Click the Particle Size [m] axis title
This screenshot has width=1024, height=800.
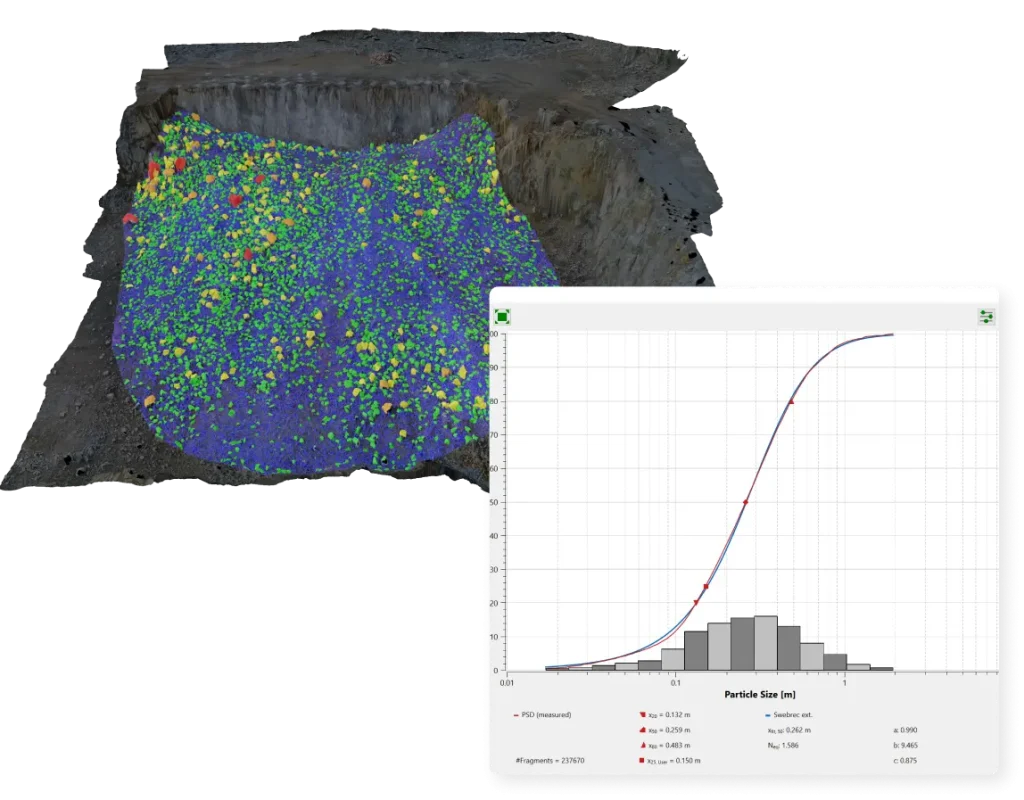click(x=759, y=693)
